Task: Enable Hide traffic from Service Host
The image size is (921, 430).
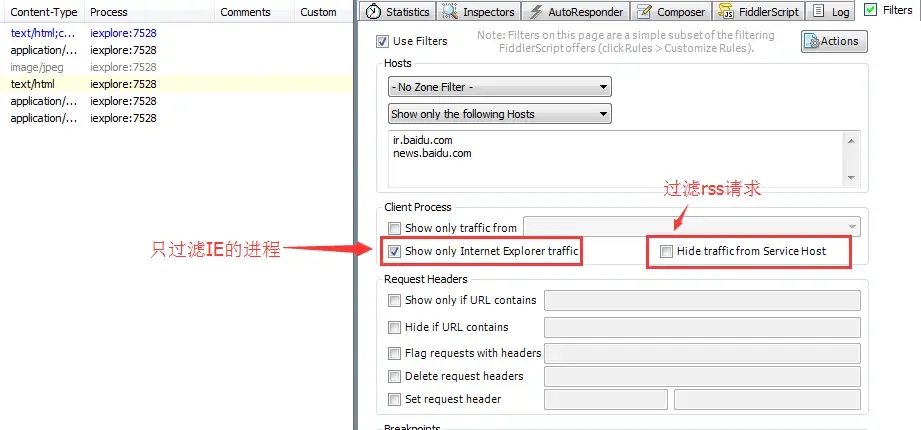Action: tap(666, 251)
